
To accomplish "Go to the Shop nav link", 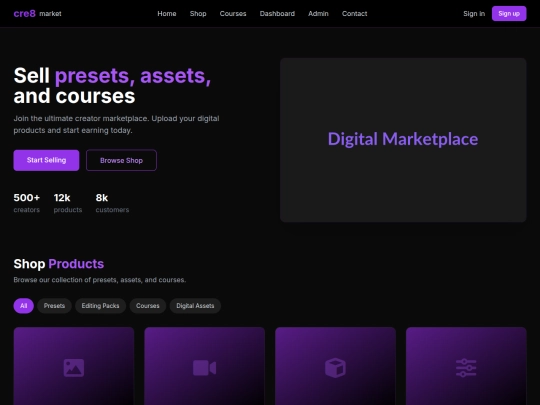I will pos(198,13).
